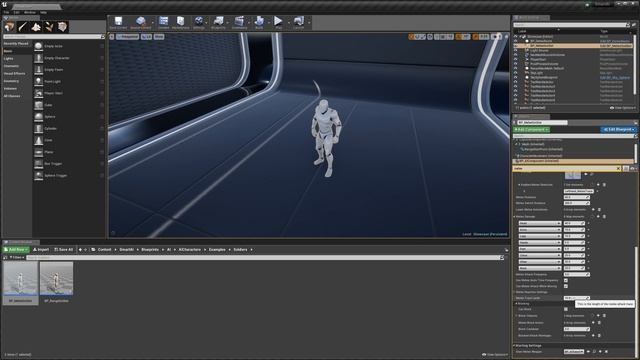This screenshot has height=360, width=640.
Task: Toggle Use Melee Attack While Moving checkbox
Action: point(566,286)
